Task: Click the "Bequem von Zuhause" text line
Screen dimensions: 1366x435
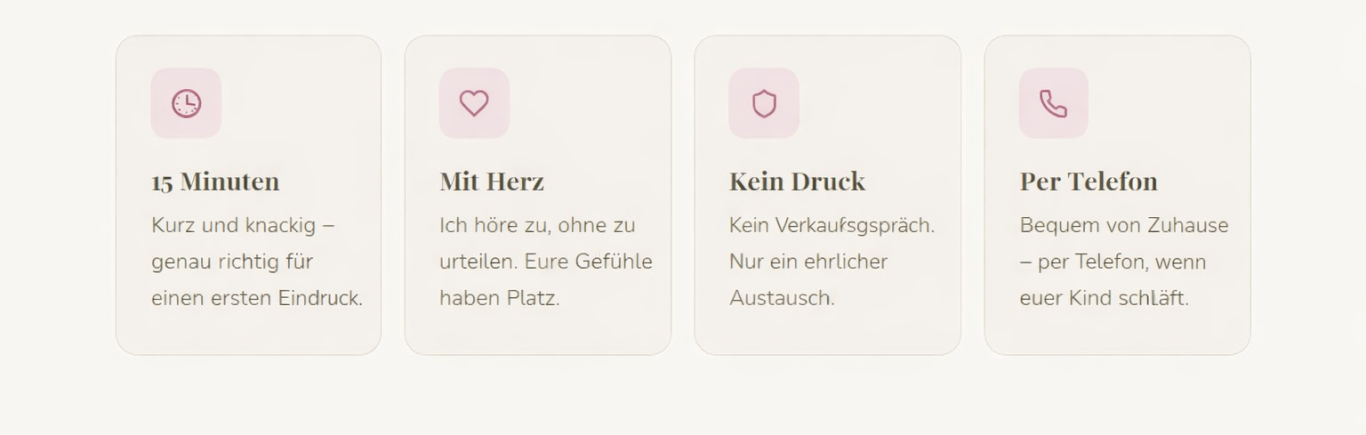Action: (1124, 225)
